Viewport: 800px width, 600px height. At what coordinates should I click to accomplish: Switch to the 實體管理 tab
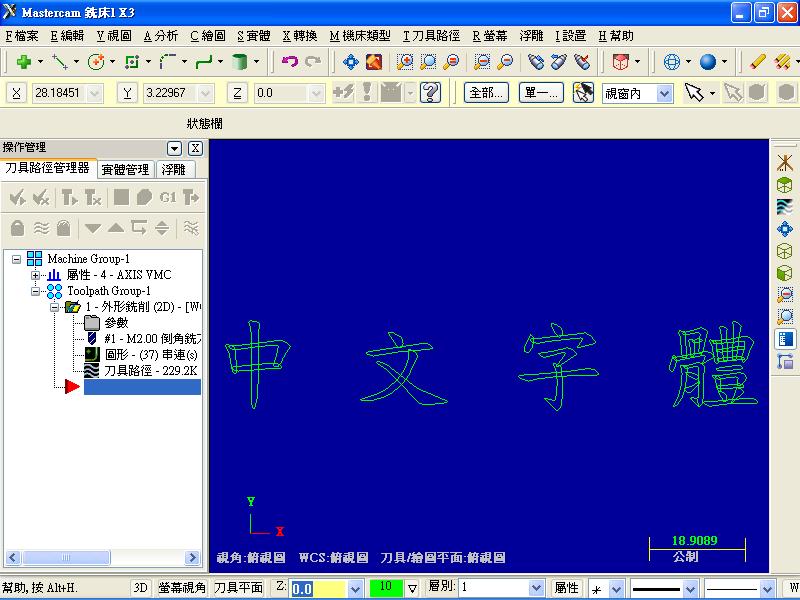click(x=125, y=169)
